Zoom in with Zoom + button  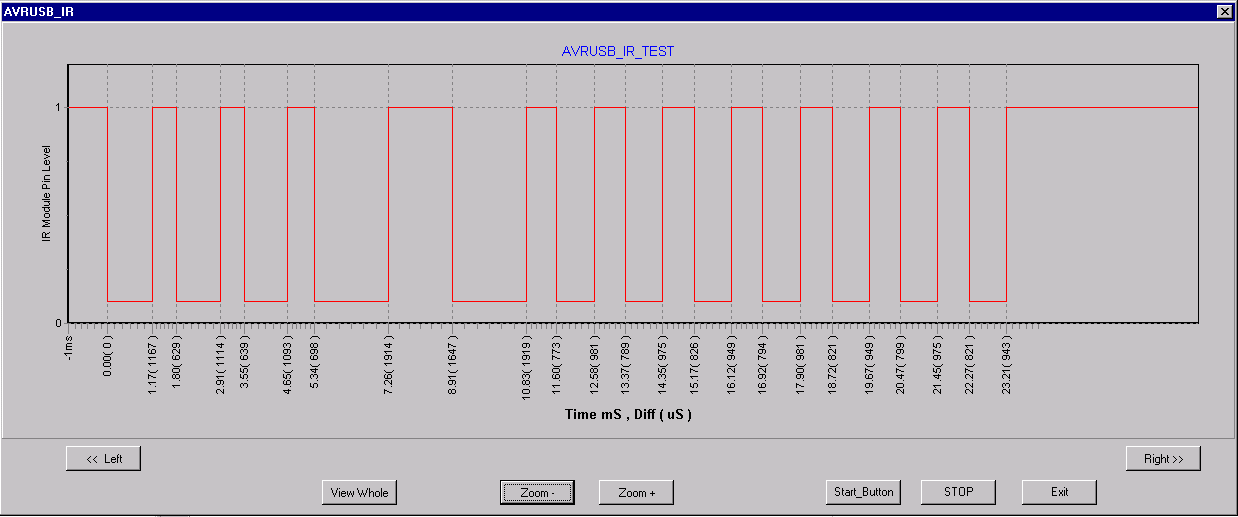pyautogui.click(x=636, y=492)
